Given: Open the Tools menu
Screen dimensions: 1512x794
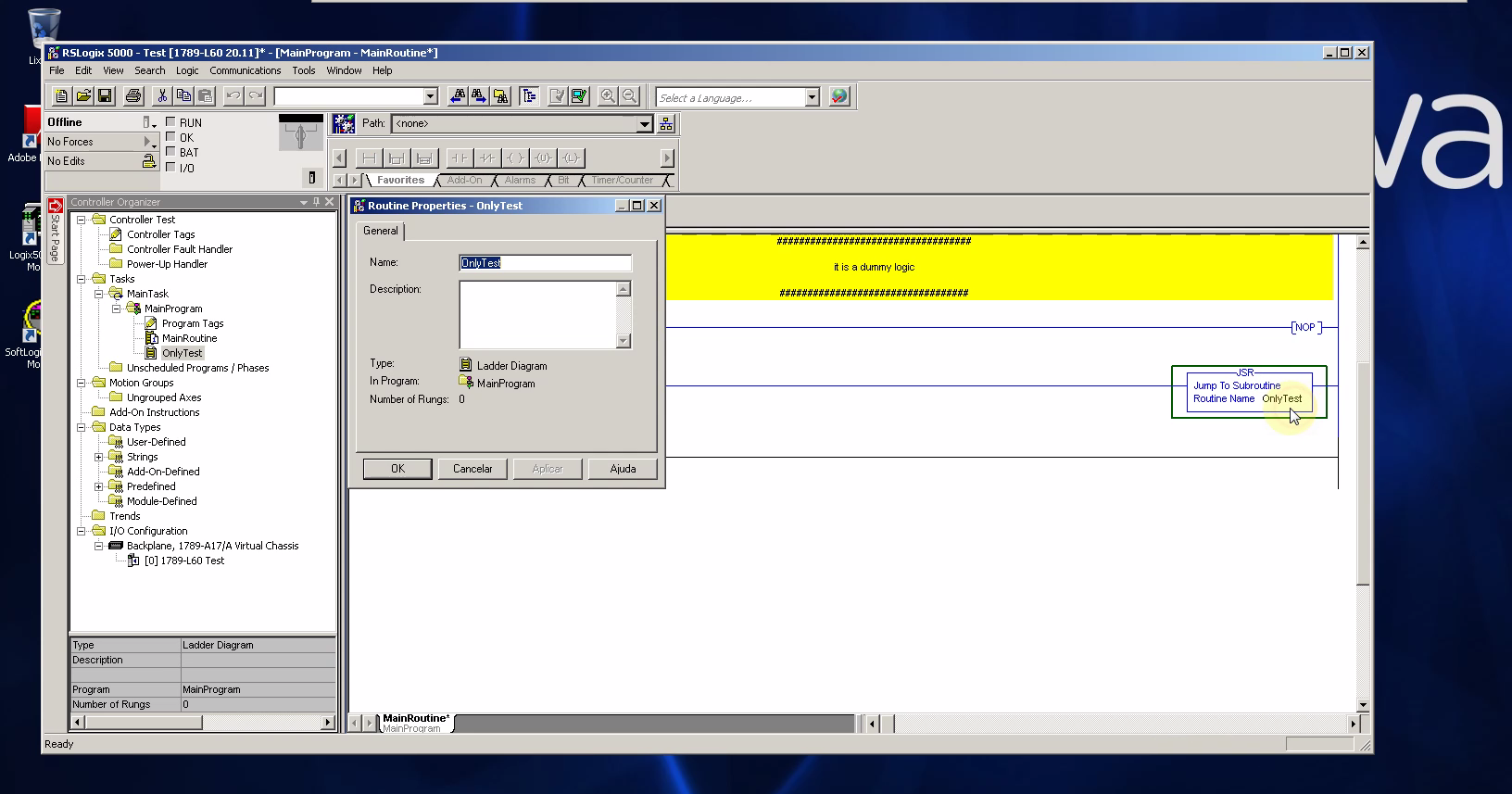Looking at the screenshot, I should (303, 70).
